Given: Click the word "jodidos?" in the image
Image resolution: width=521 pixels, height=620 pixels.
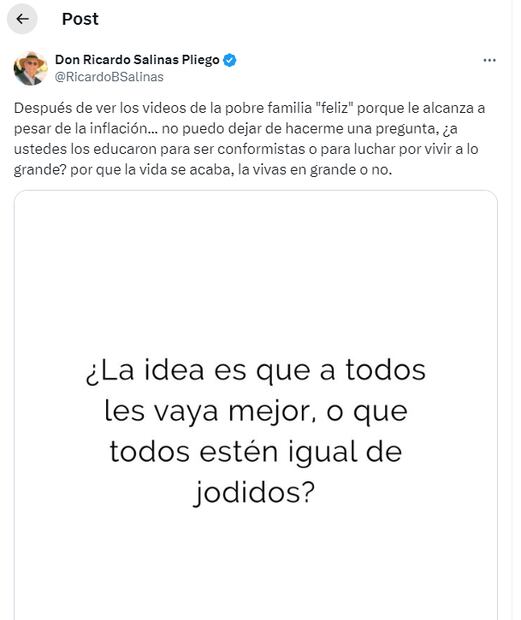Looking at the screenshot, I should point(254,493).
